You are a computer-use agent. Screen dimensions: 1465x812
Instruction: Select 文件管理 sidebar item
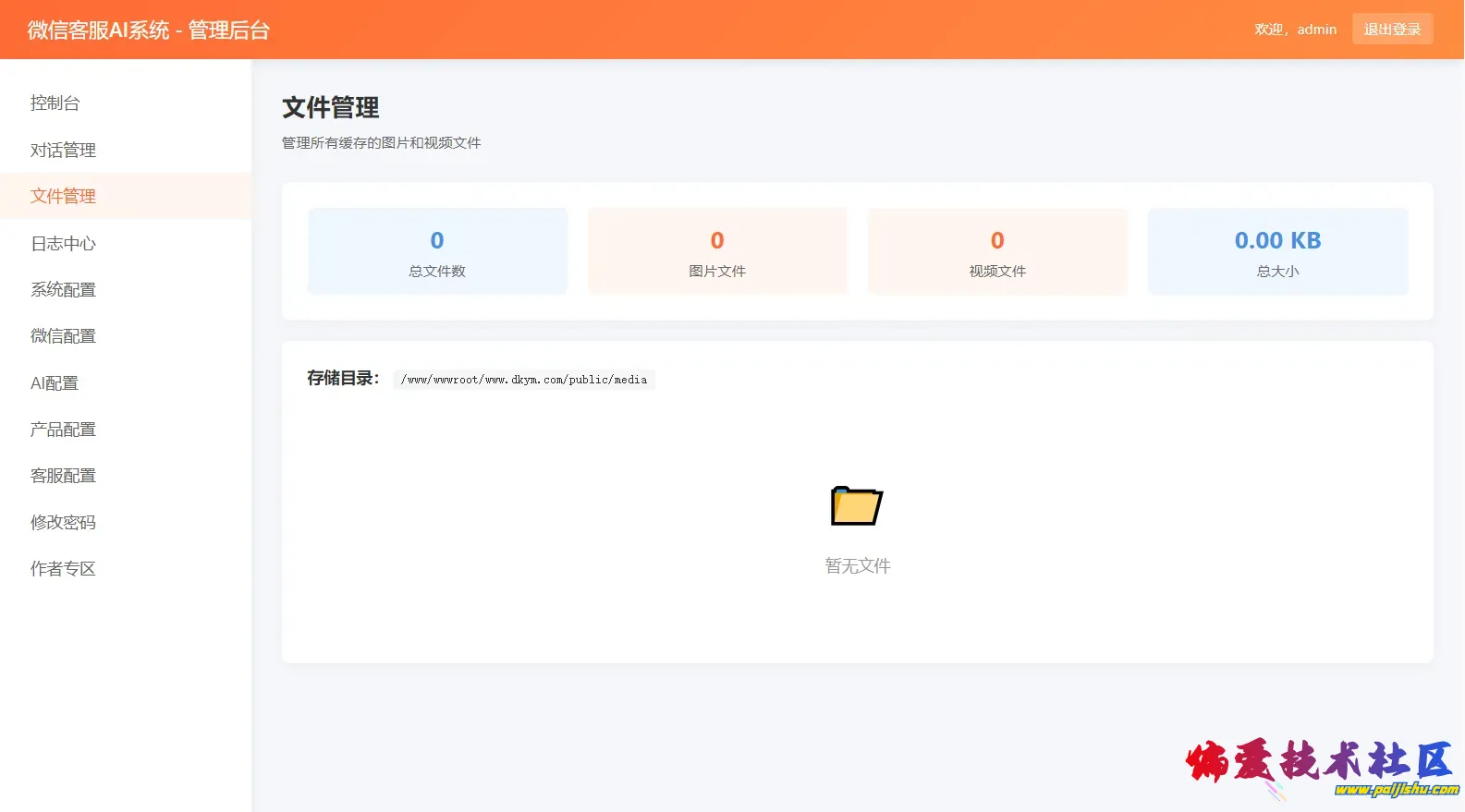63,196
